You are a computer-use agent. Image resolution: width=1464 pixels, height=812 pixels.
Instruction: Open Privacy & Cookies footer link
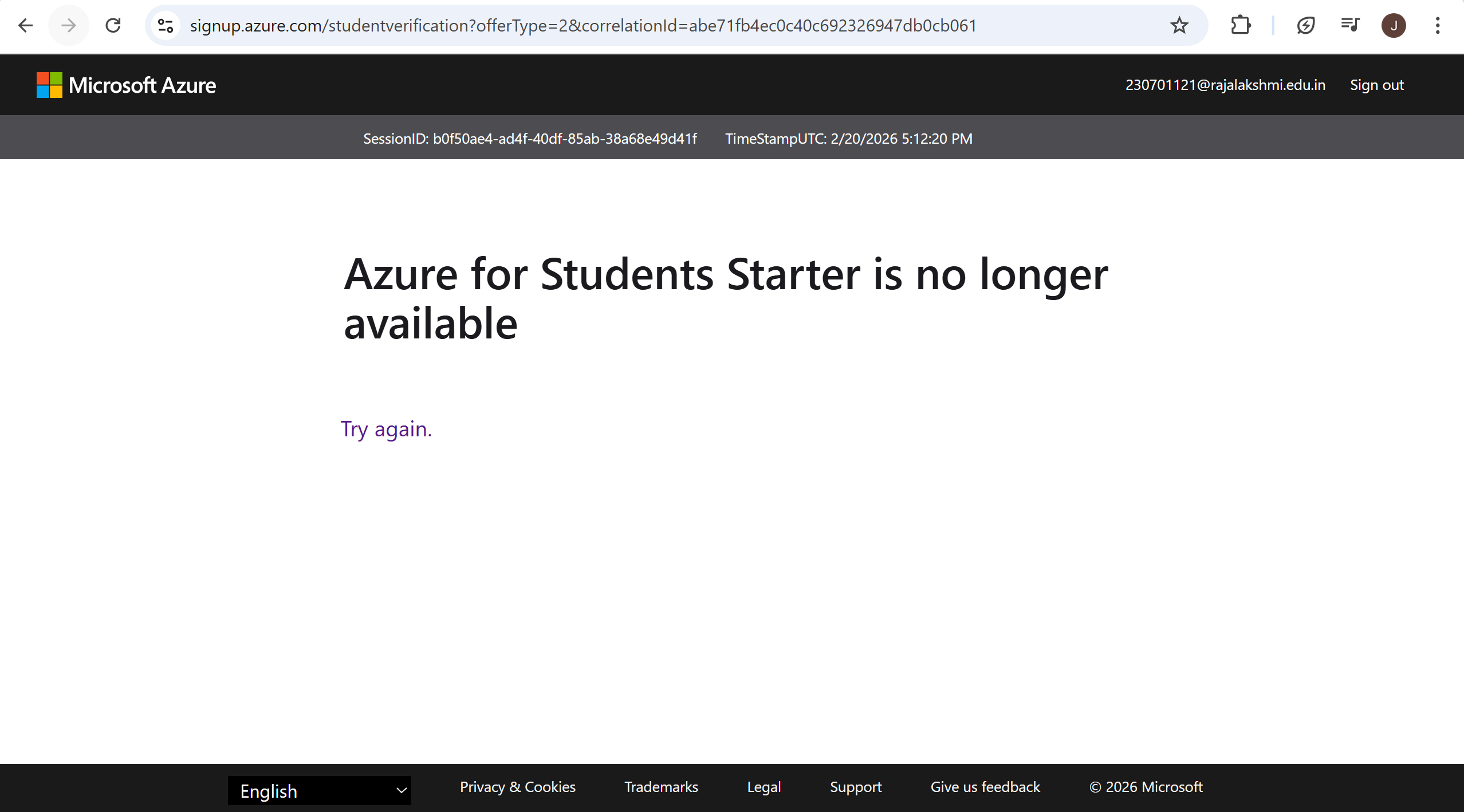pos(517,787)
